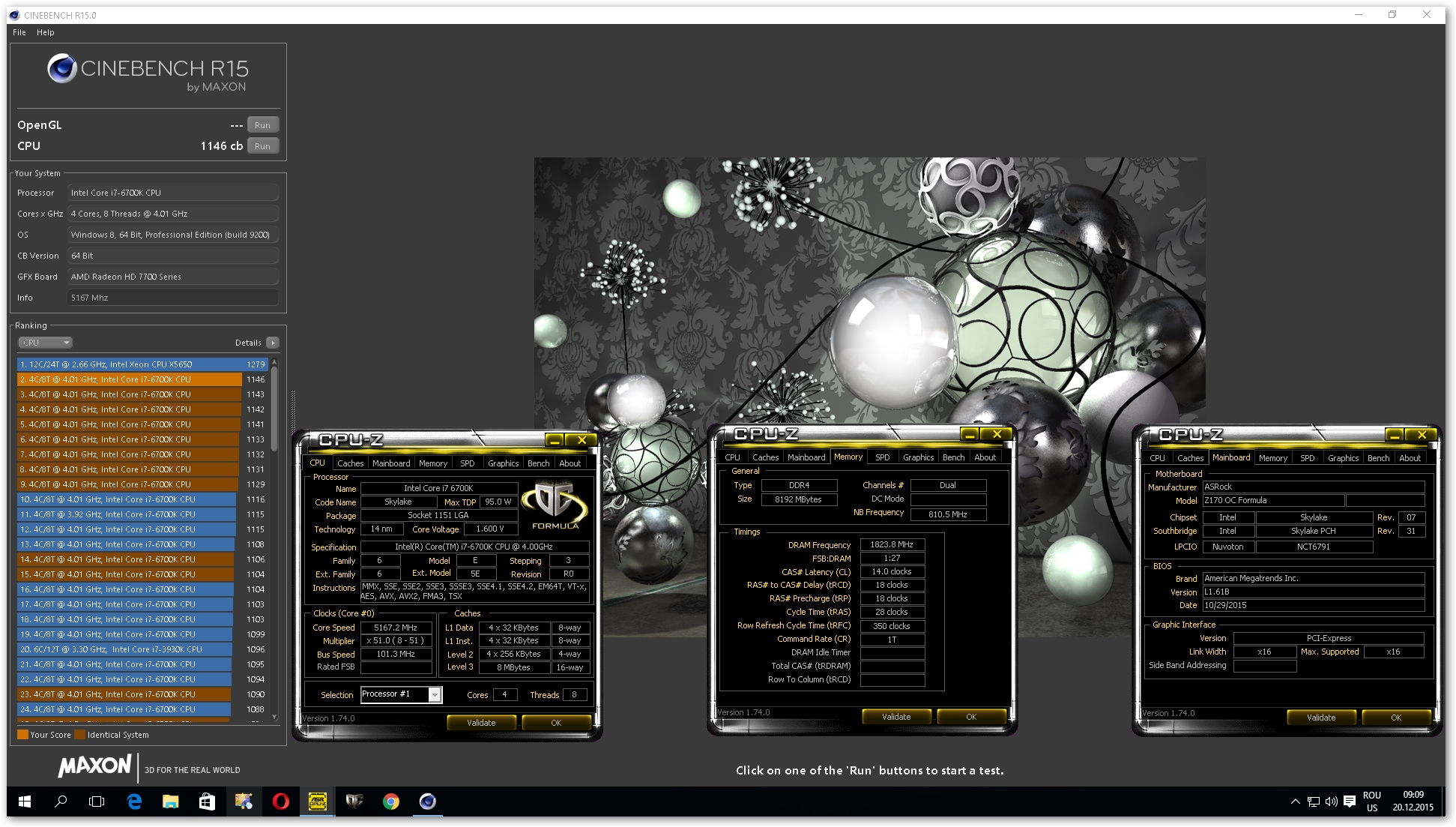Click the OC Formula logo

[555, 506]
